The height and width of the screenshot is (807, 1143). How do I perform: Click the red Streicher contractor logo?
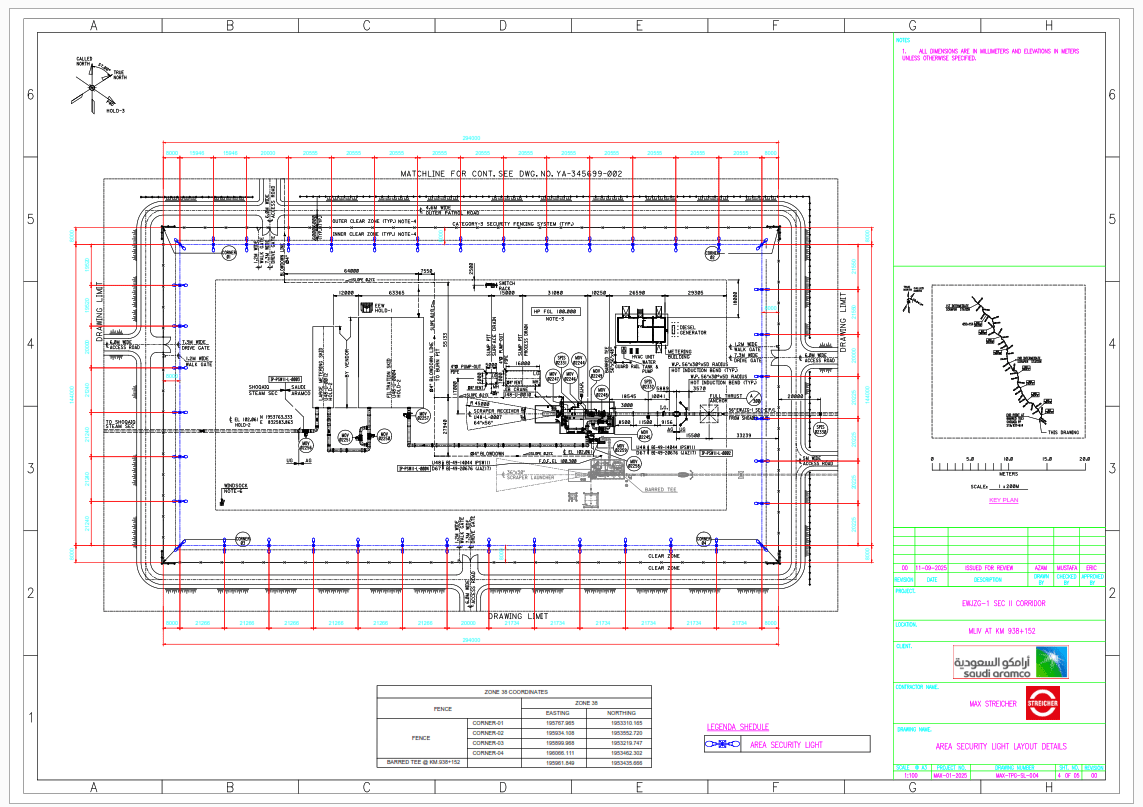[x=1042, y=703]
